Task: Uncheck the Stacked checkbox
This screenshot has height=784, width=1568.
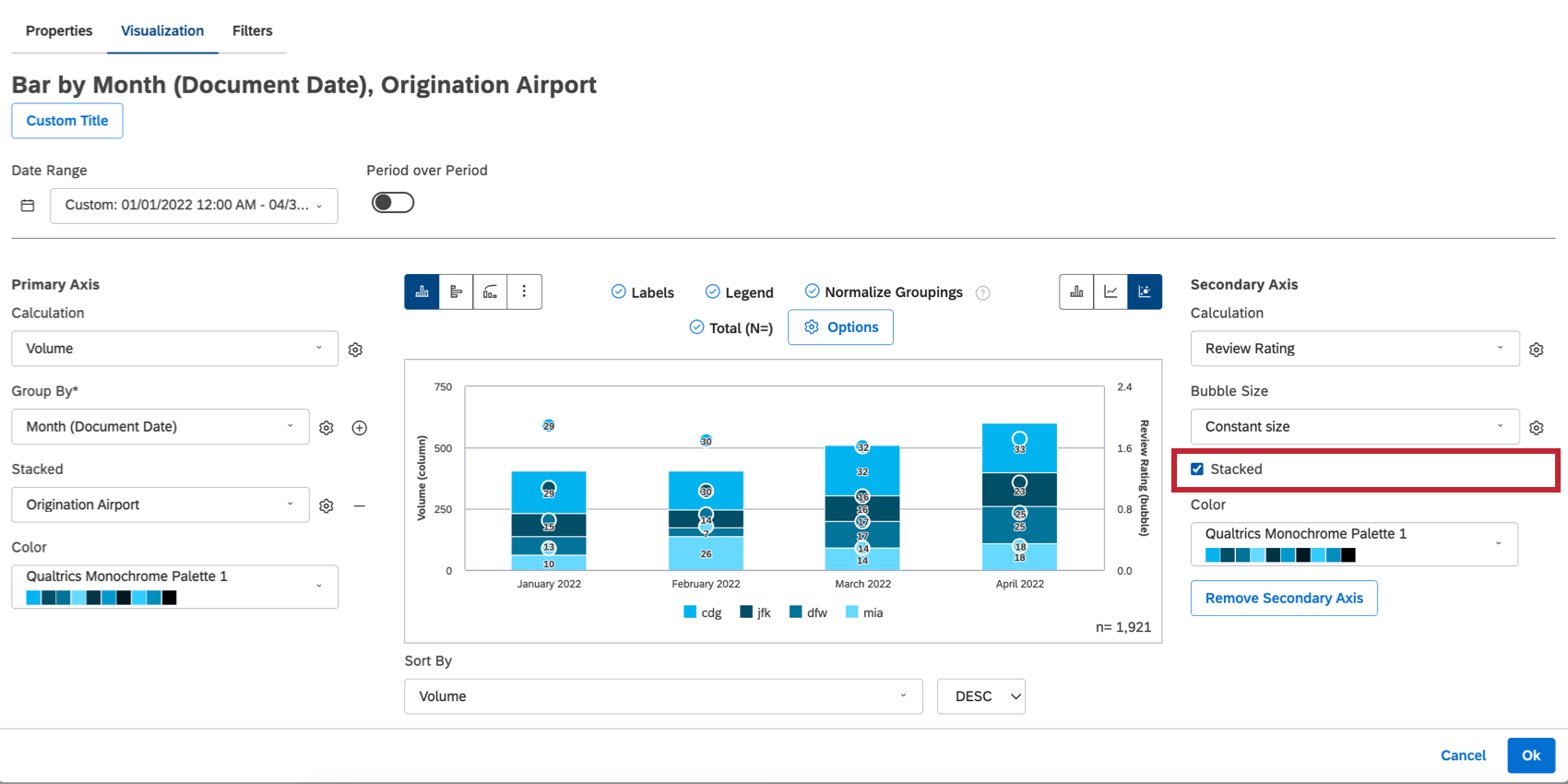Action: (1197, 469)
